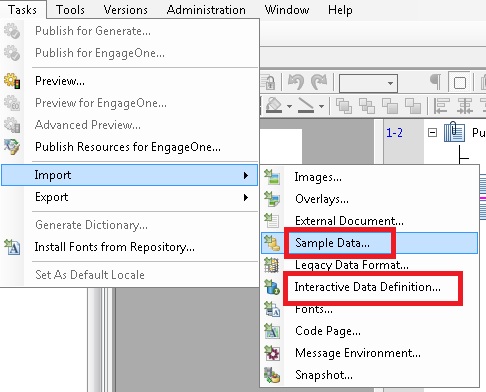The image size is (486, 392).
Task: Click the Message Environment icon
Action: point(272,353)
